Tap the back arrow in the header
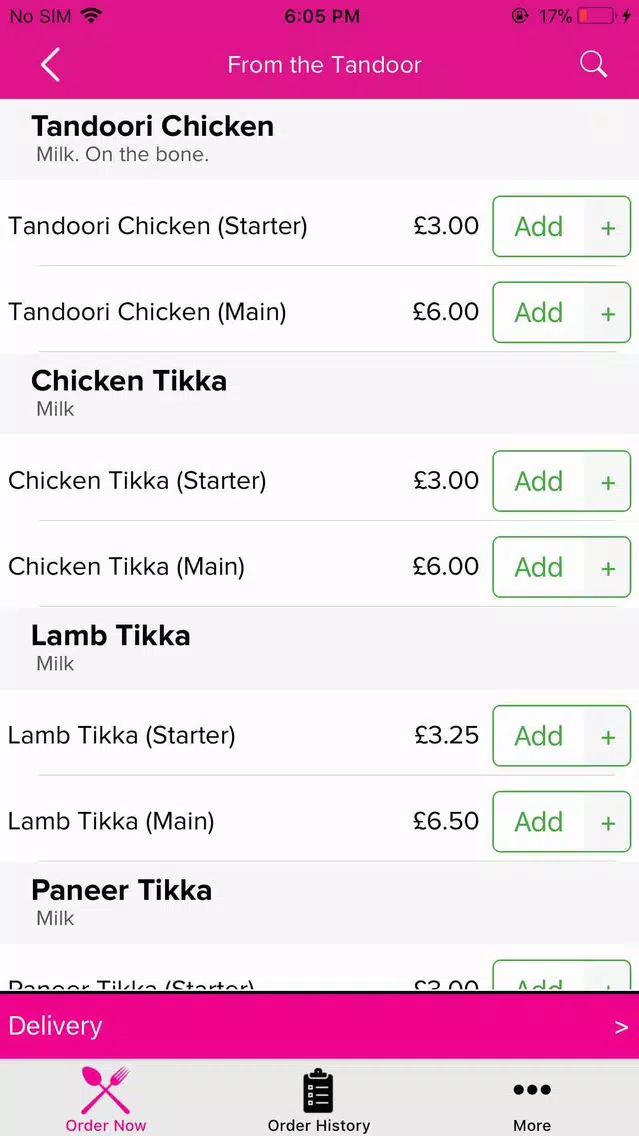 (x=50, y=64)
